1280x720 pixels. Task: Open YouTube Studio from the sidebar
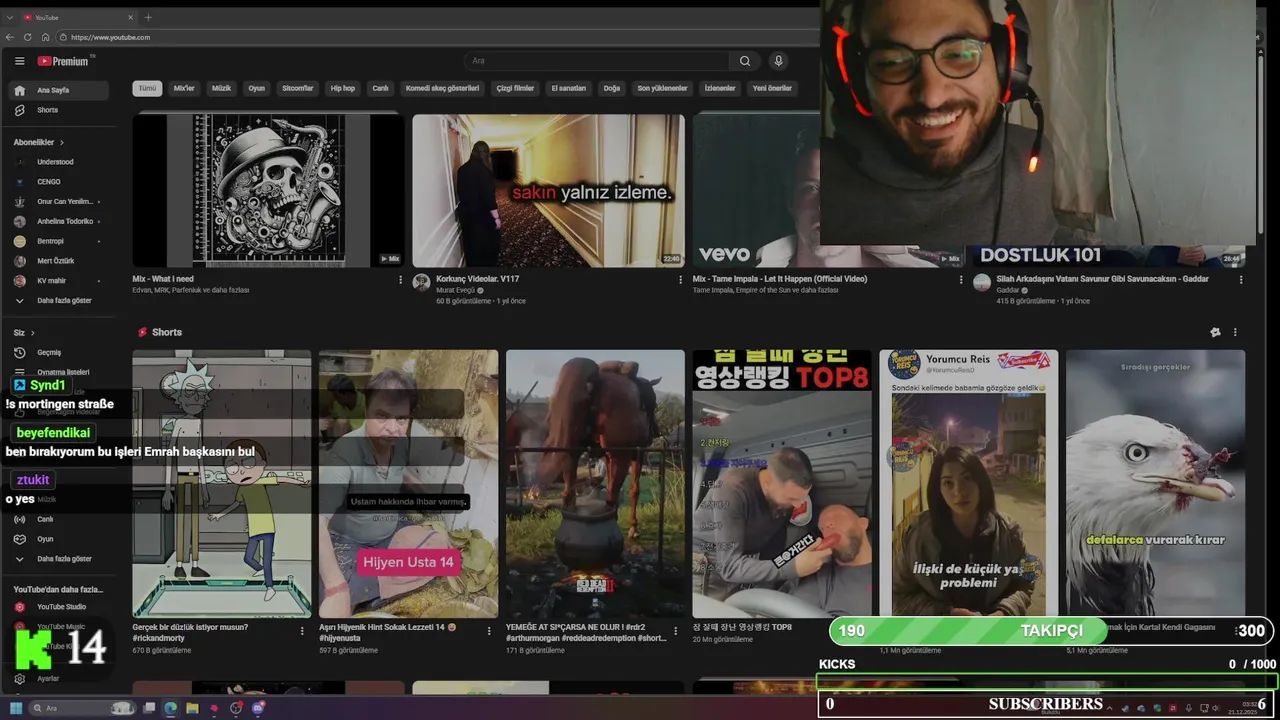point(59,607)
